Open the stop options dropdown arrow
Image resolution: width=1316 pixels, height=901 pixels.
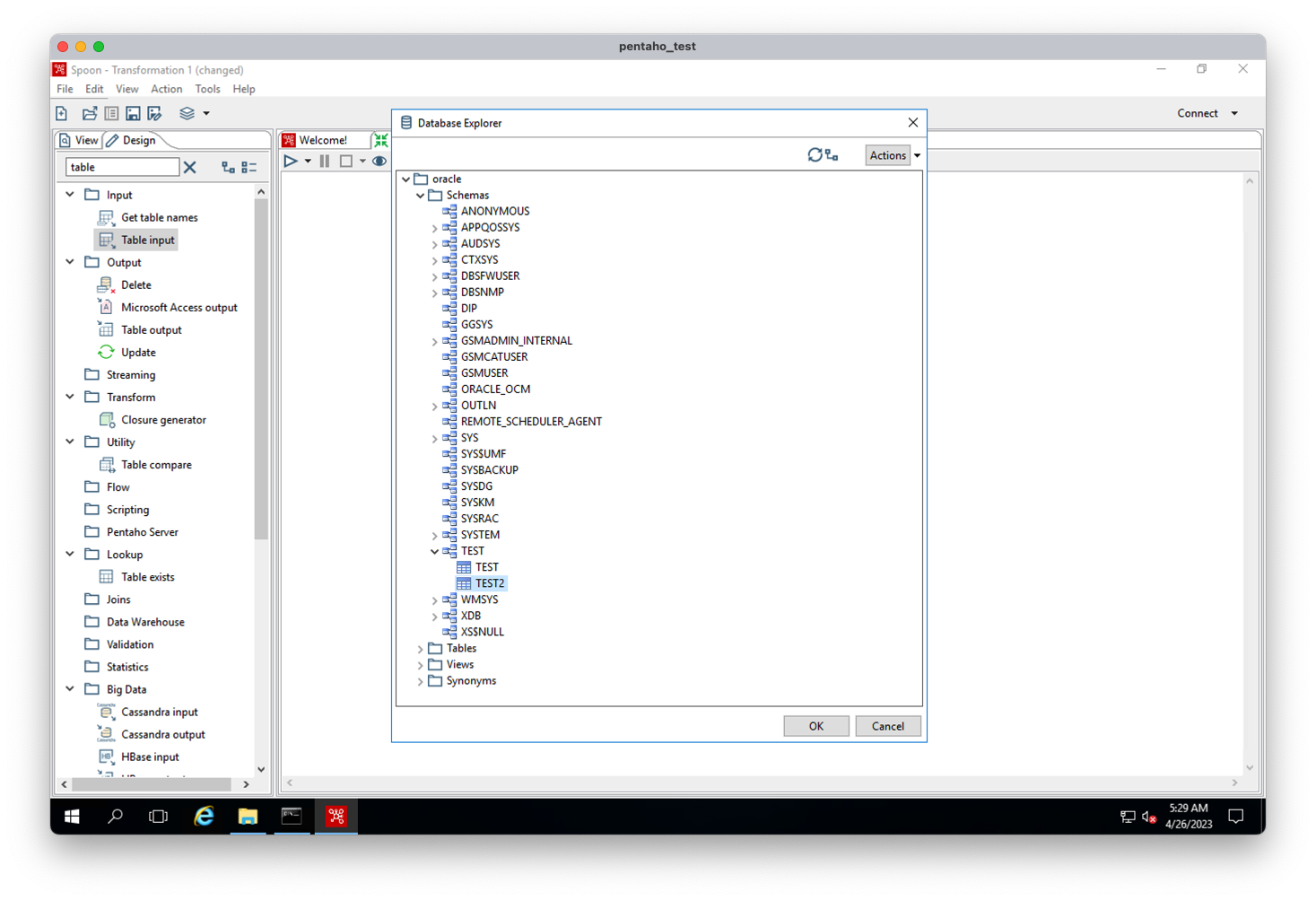362,162
